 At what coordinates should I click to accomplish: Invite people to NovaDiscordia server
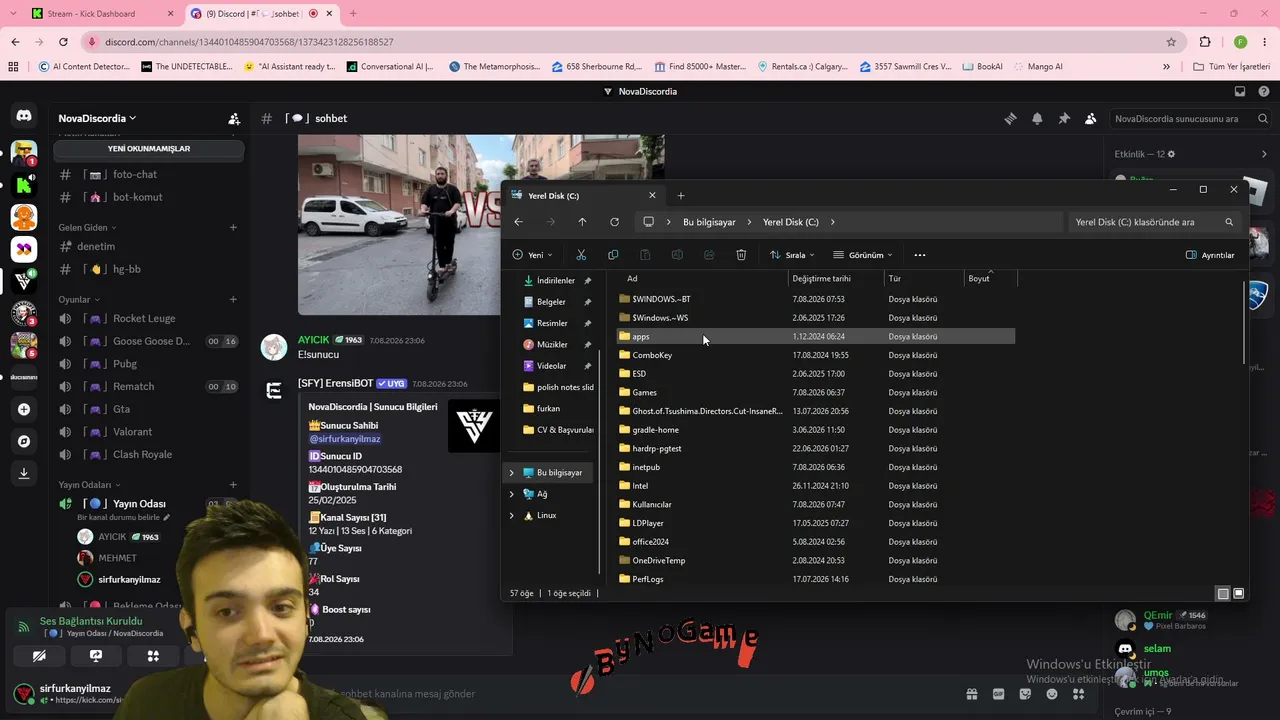(234, 118)
